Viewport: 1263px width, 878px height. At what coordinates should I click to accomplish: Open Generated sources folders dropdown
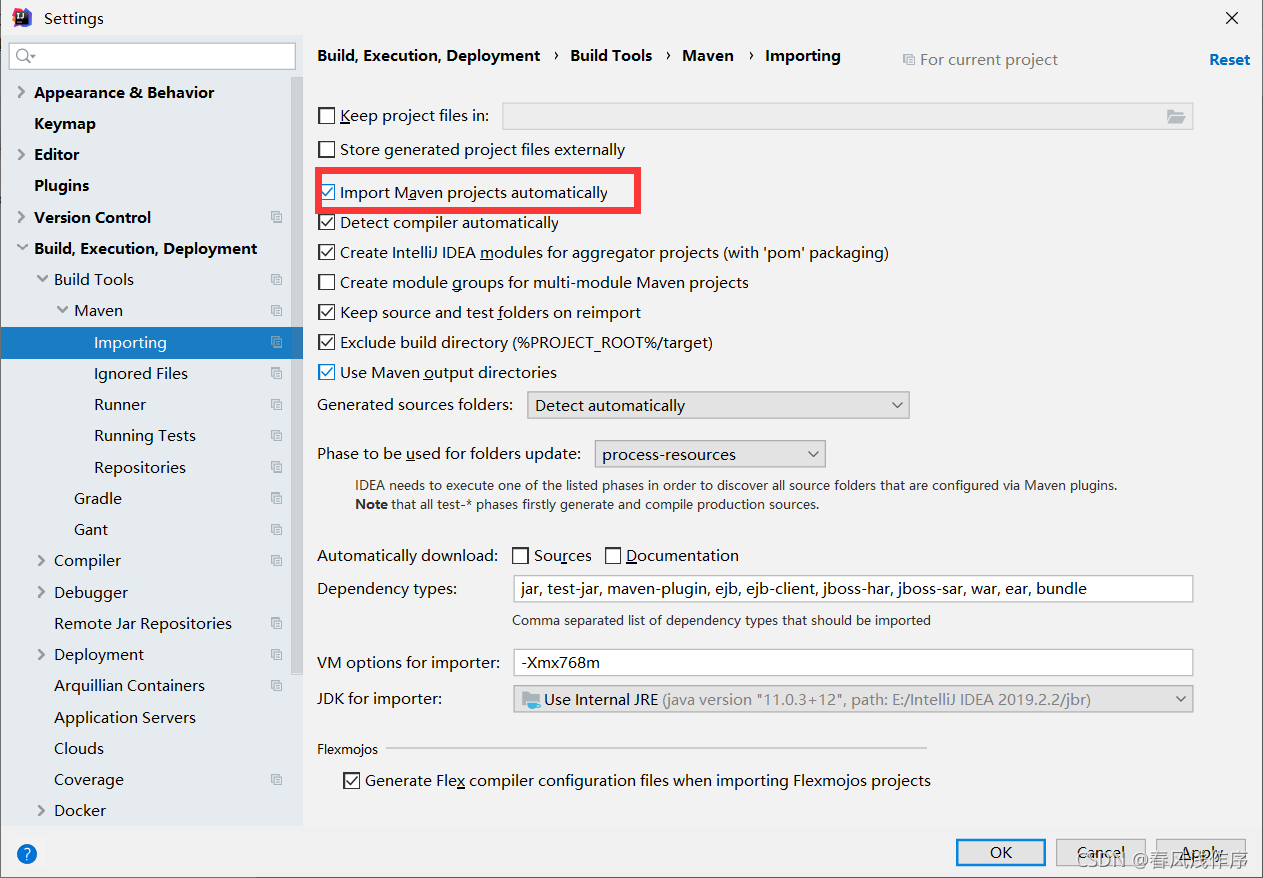click(718, 405)
